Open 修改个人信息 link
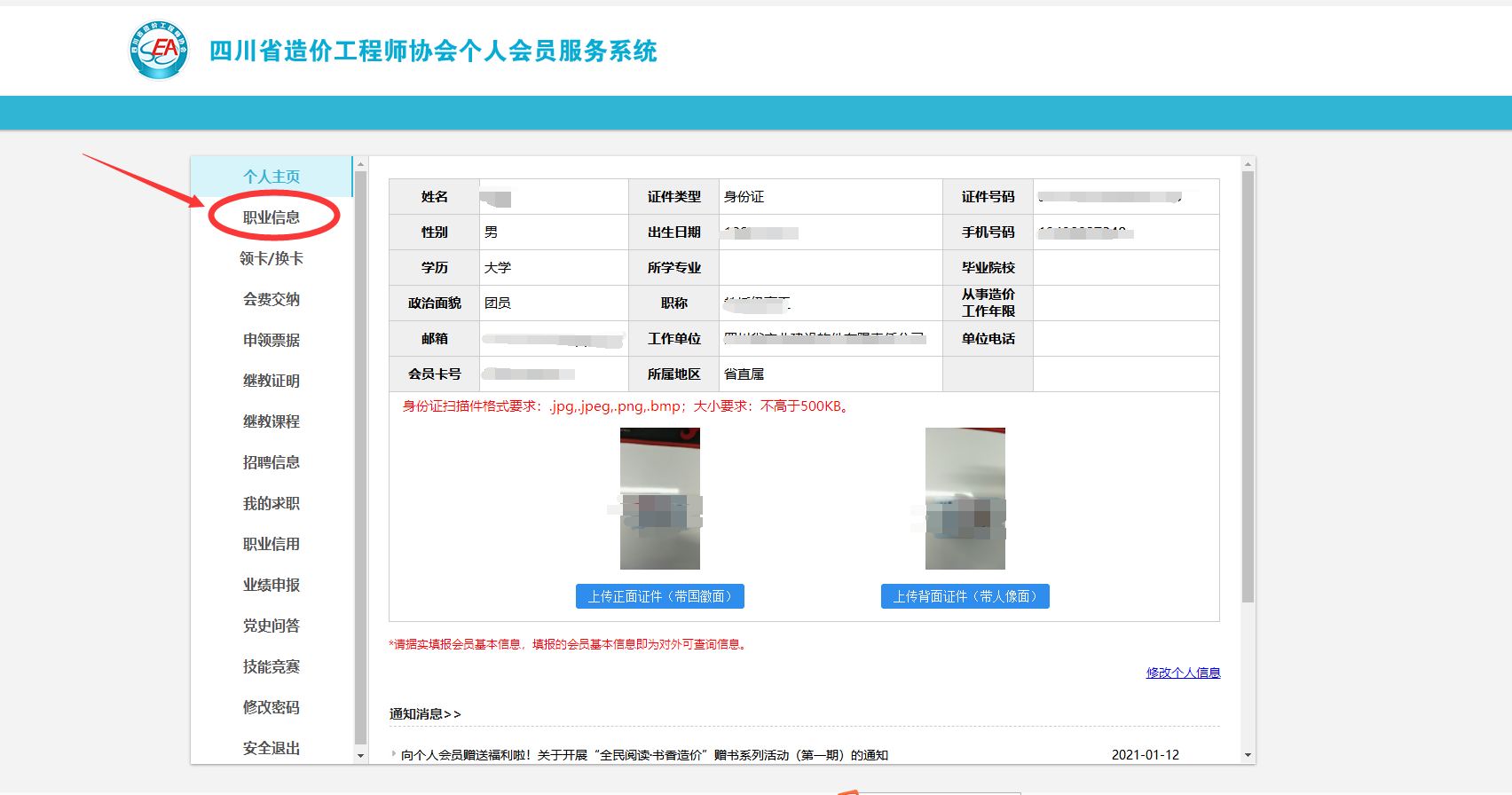Viewport: 1512px width, 795px height. click(1183, 673)
